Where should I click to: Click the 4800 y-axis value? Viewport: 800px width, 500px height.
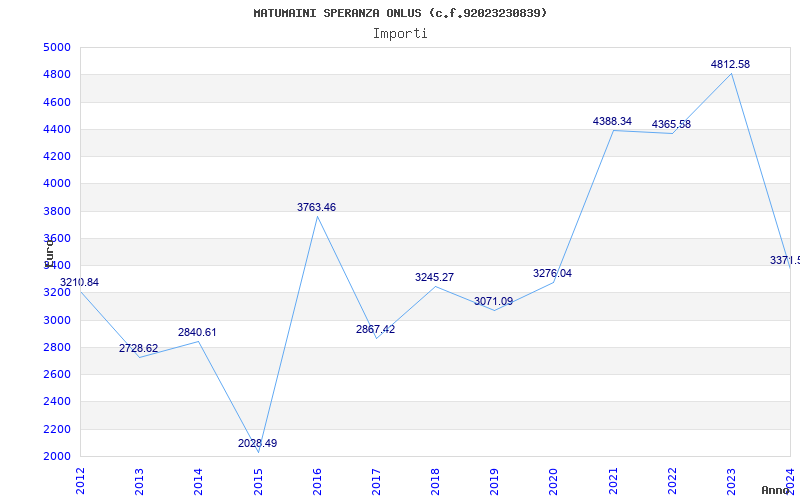pos(57,74)
